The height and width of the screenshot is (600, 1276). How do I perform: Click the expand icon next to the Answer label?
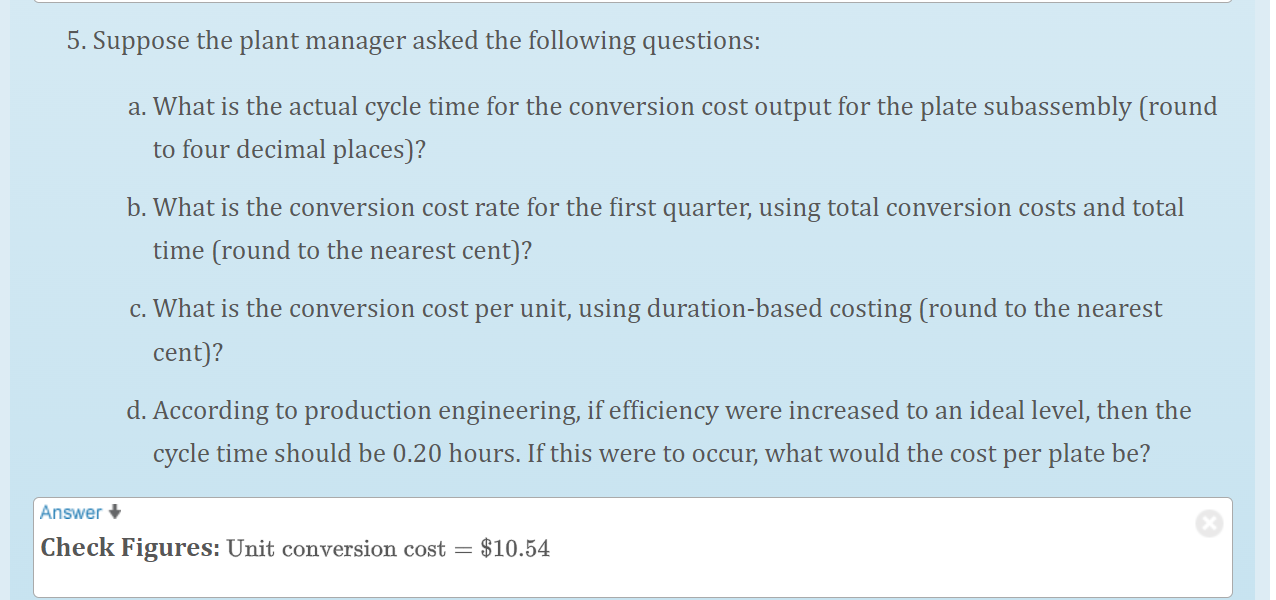[114, 512]
